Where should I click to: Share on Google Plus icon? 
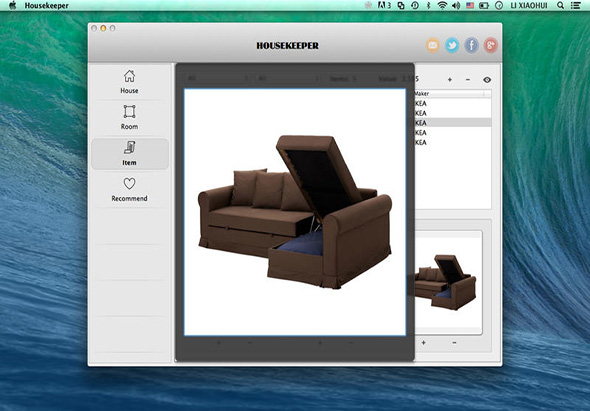[x=490, y=45]
